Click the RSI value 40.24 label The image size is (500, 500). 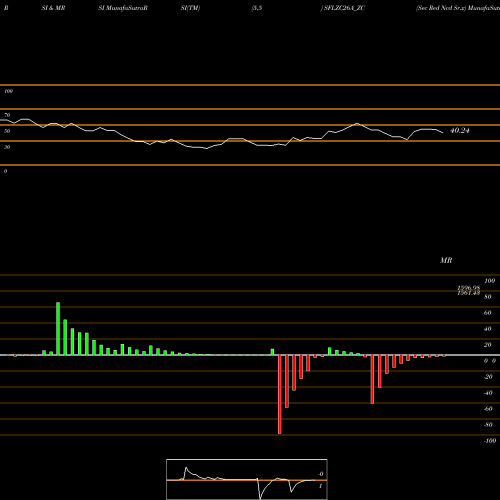tap(459, 131)
